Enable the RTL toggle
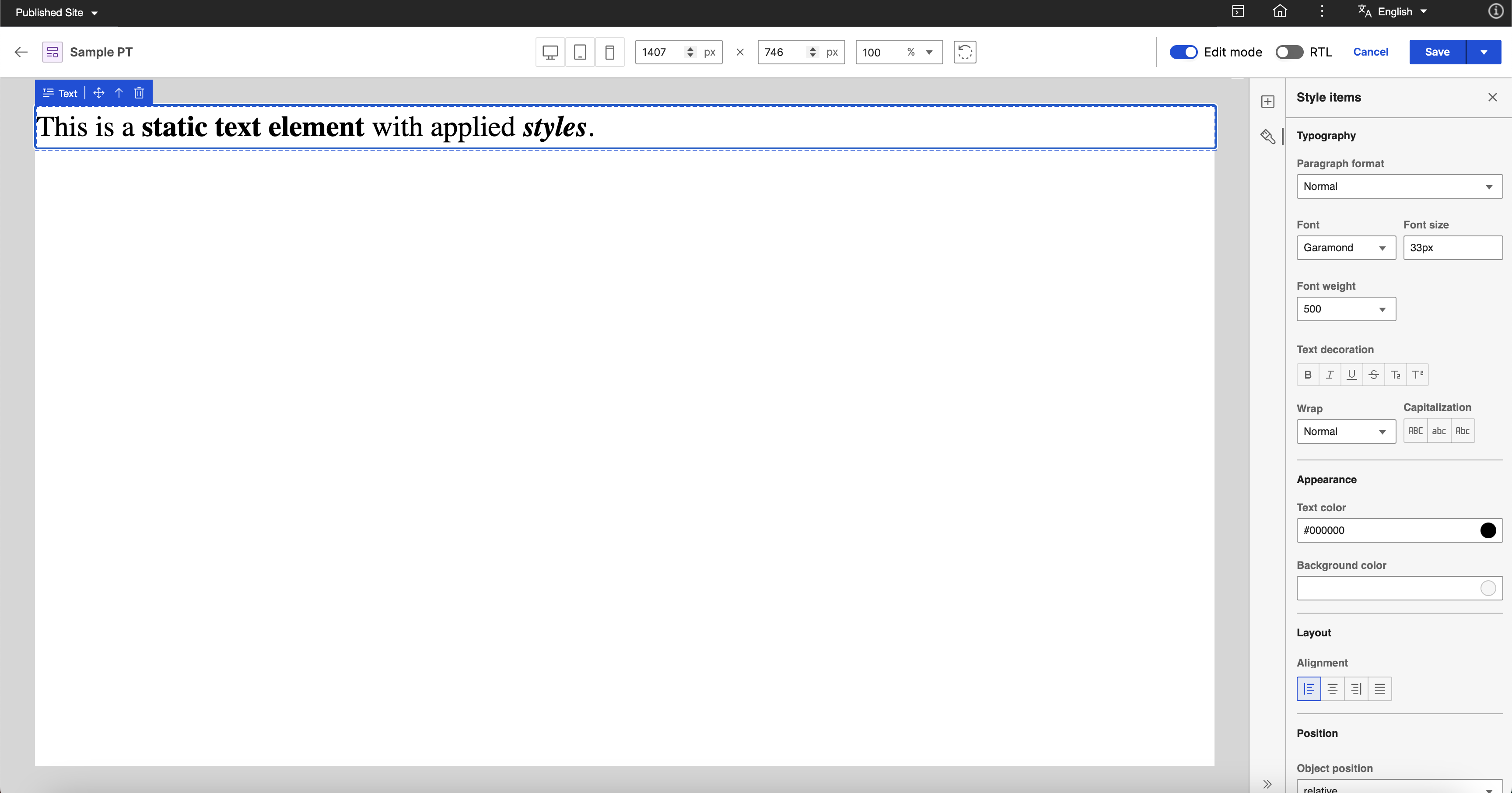The height and width of the screenshot is (793, 1512). (x=1289, y=52)
